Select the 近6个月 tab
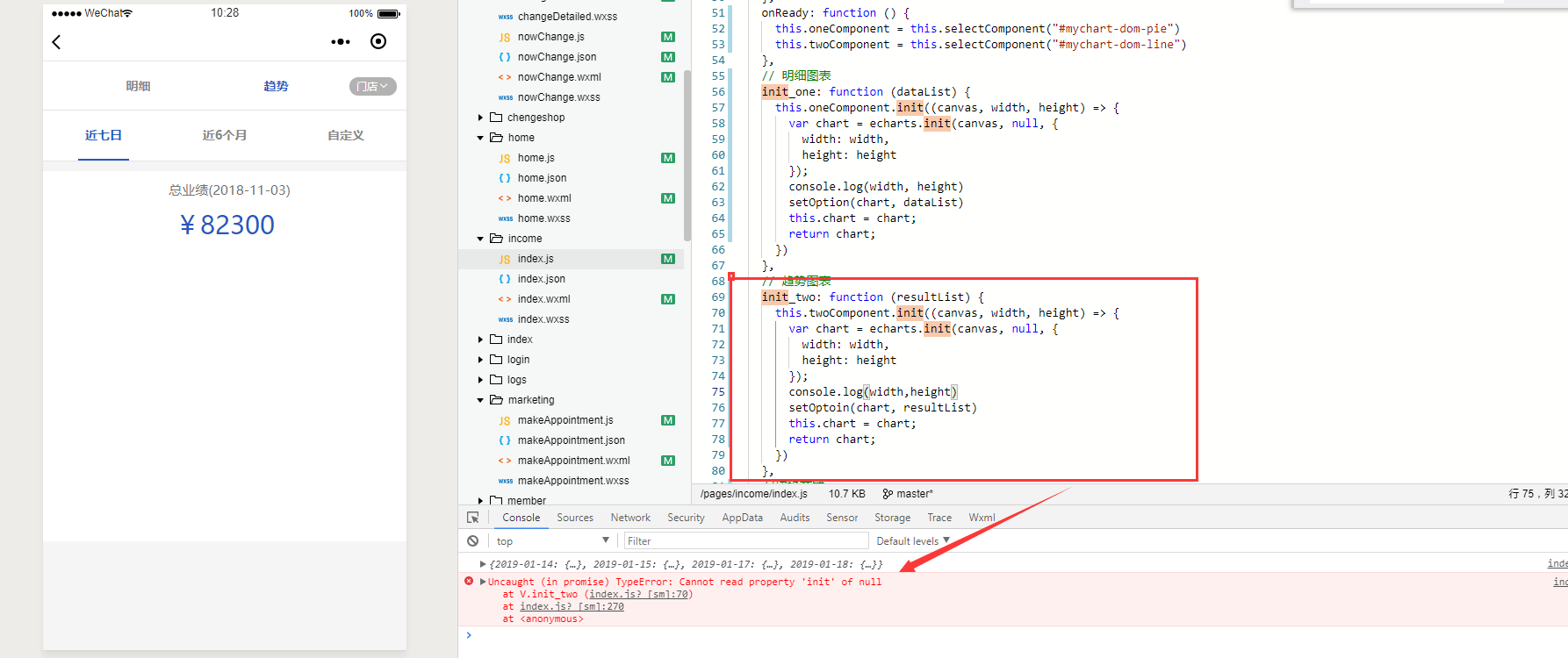Viewport: 1568px width, 658px height. (x=225, y=135)
